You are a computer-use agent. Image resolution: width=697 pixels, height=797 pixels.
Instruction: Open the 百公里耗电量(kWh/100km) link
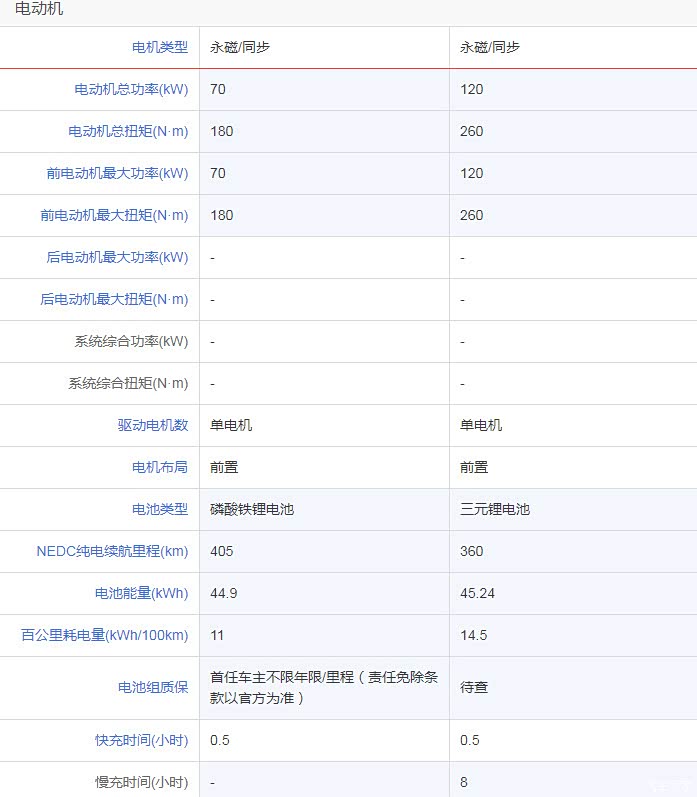(105, 635)
